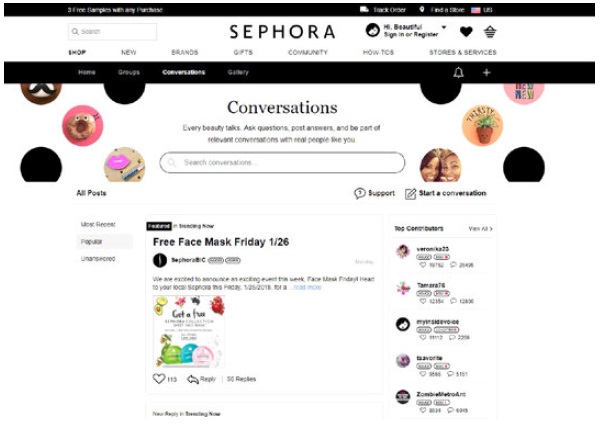602x433 pixels.
Task: Switch to the Groups tab
Action: pyautogui.click(x=129, y=72)
